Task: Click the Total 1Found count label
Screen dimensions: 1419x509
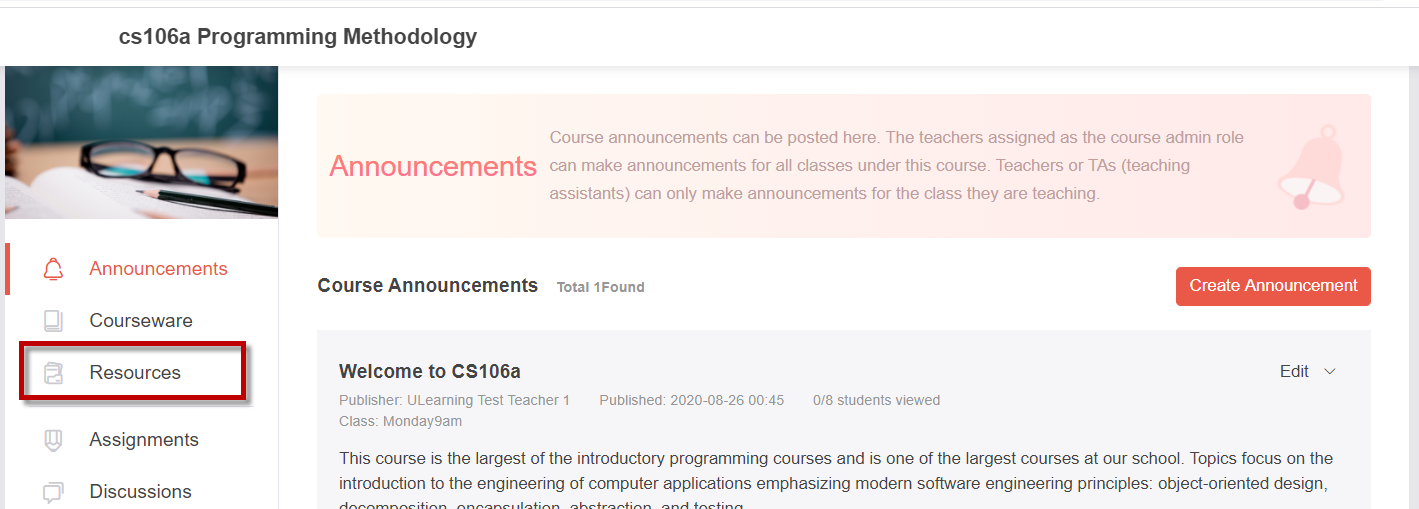Action: tap(600, 287)
